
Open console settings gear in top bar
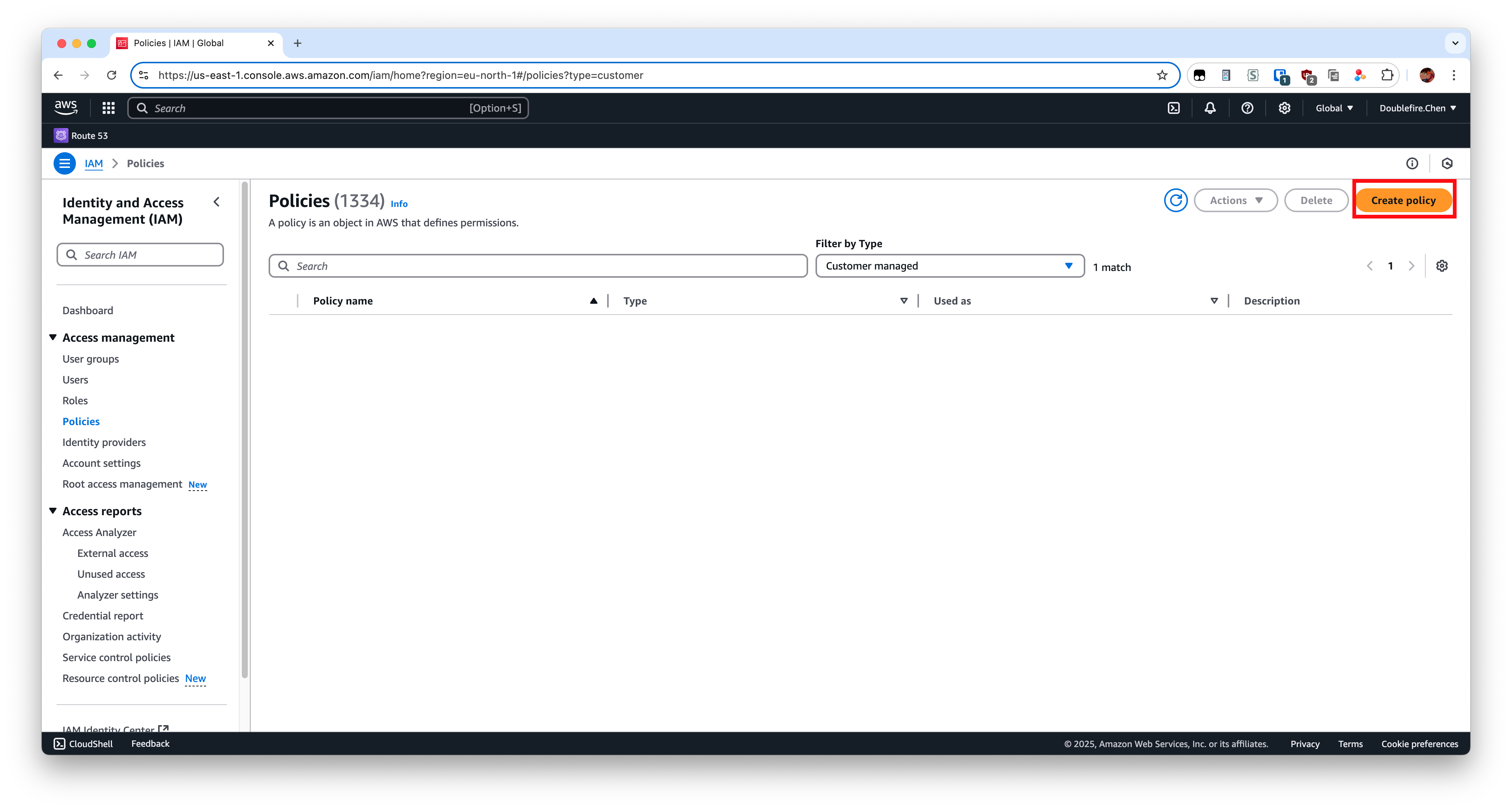click(x=1284, y=108)
